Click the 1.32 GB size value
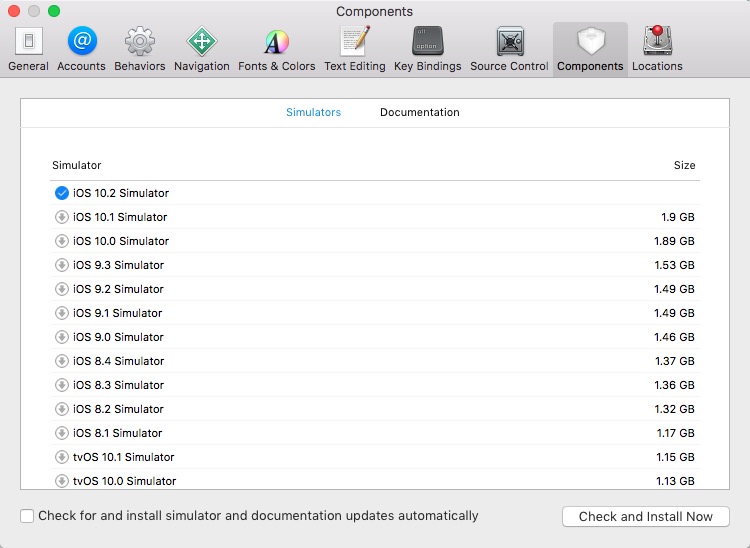The height and width of the screenshot is (548, 750). (x=674, y=409)
